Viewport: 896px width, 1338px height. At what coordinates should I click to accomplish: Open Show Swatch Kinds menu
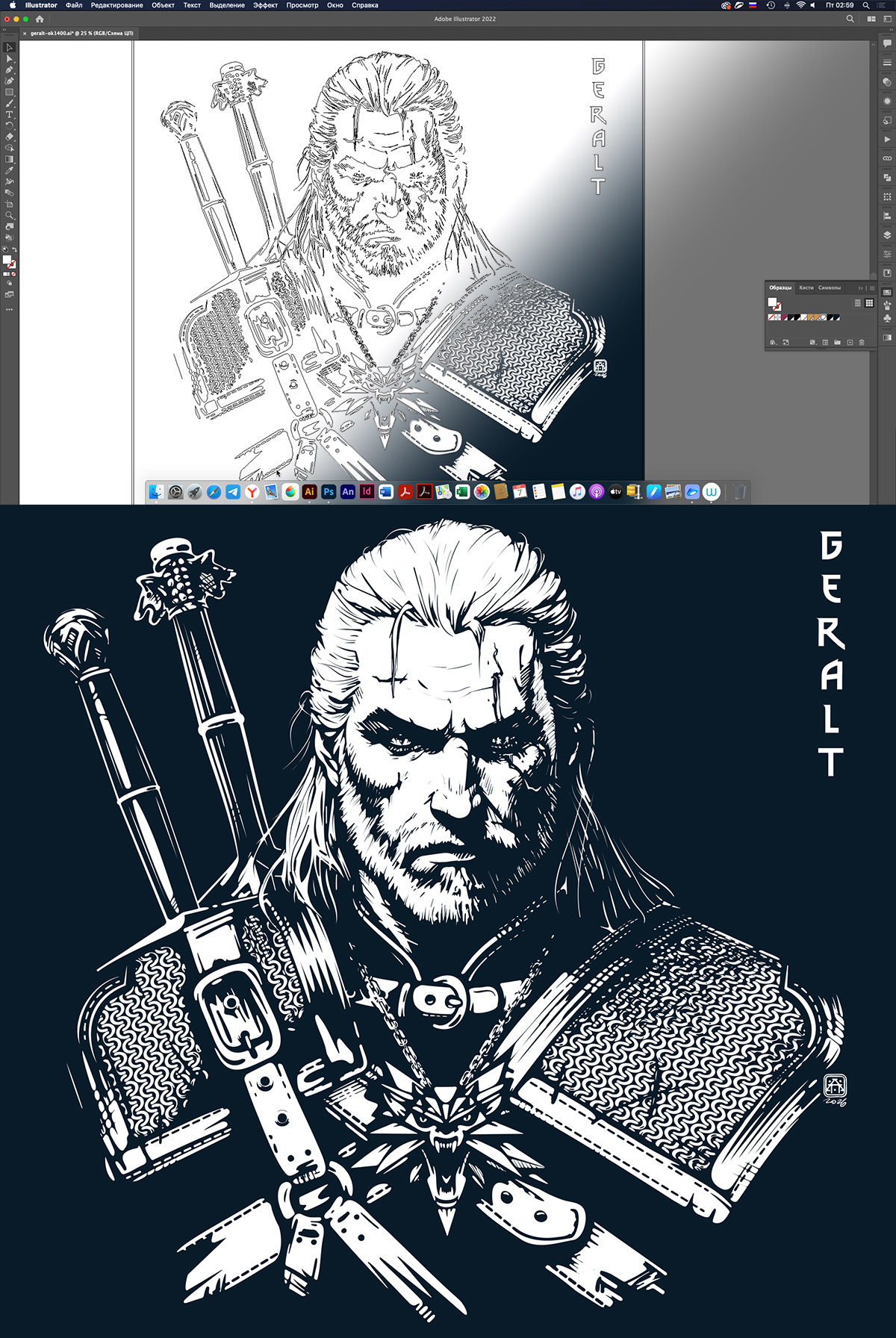(813, 342)
